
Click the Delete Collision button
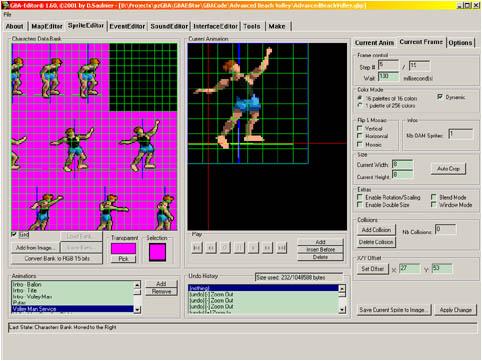(x=376, y=242)
